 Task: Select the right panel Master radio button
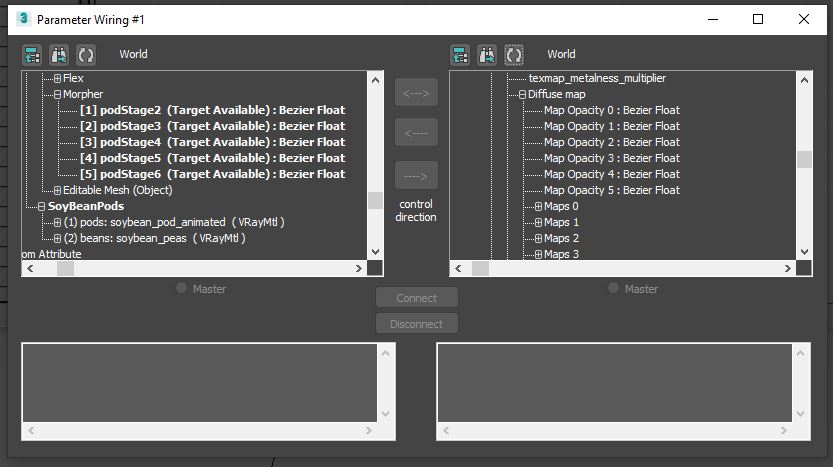[x=614, y=288]
